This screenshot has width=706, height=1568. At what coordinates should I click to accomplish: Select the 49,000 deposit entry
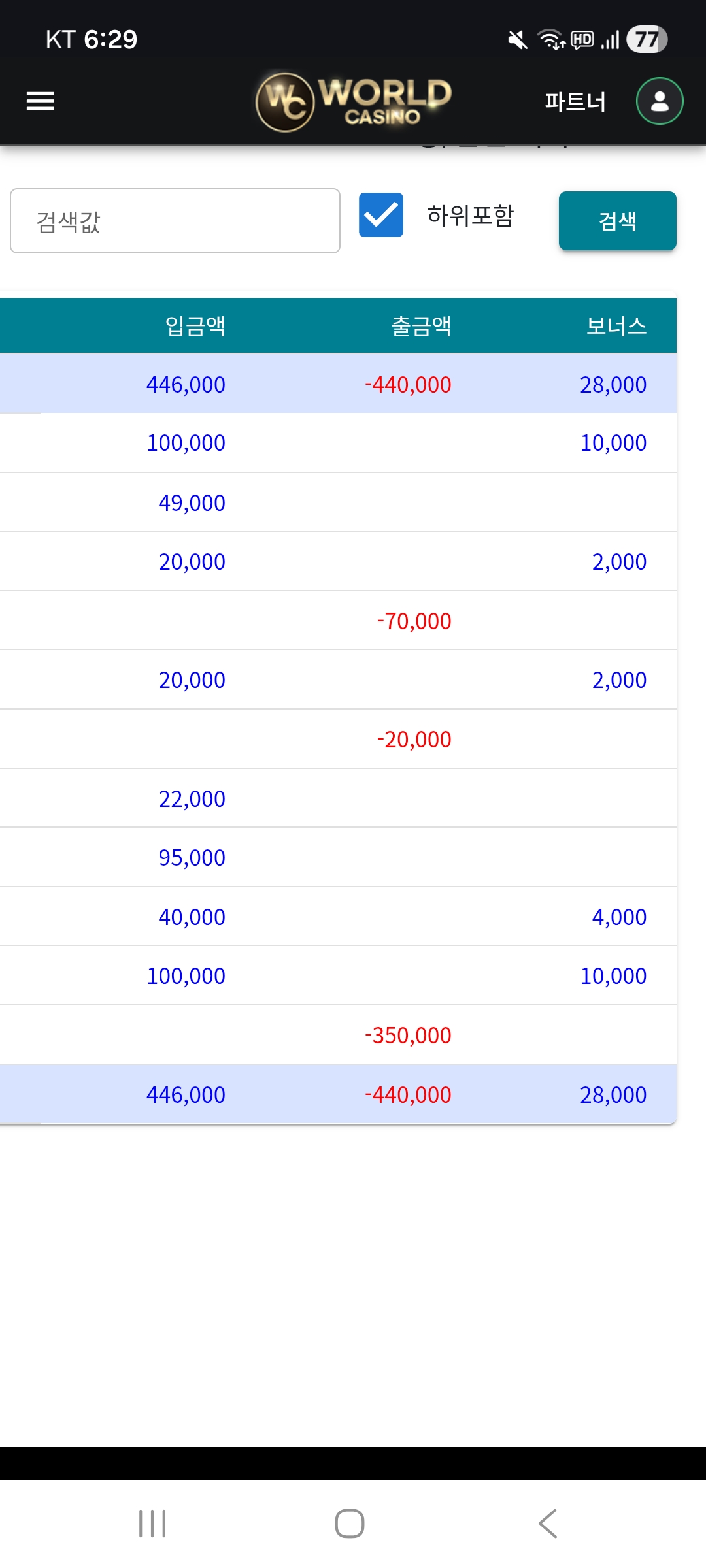click(192, 503)
